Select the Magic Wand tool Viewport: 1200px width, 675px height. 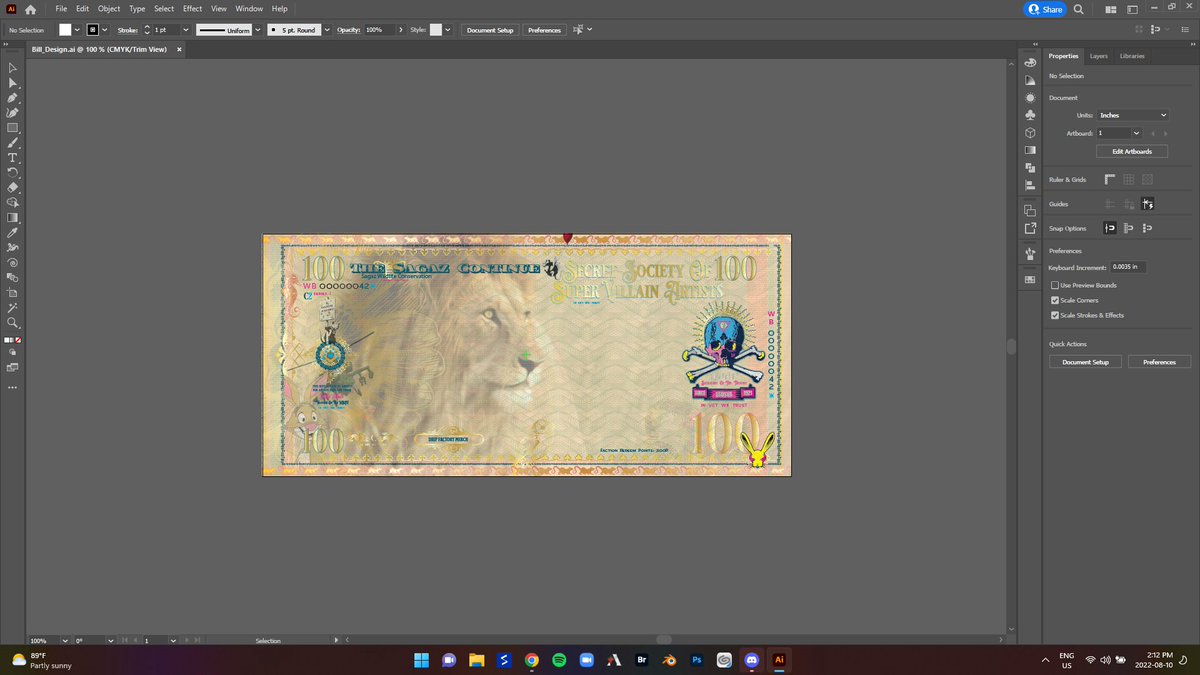[x=13, y=307]
